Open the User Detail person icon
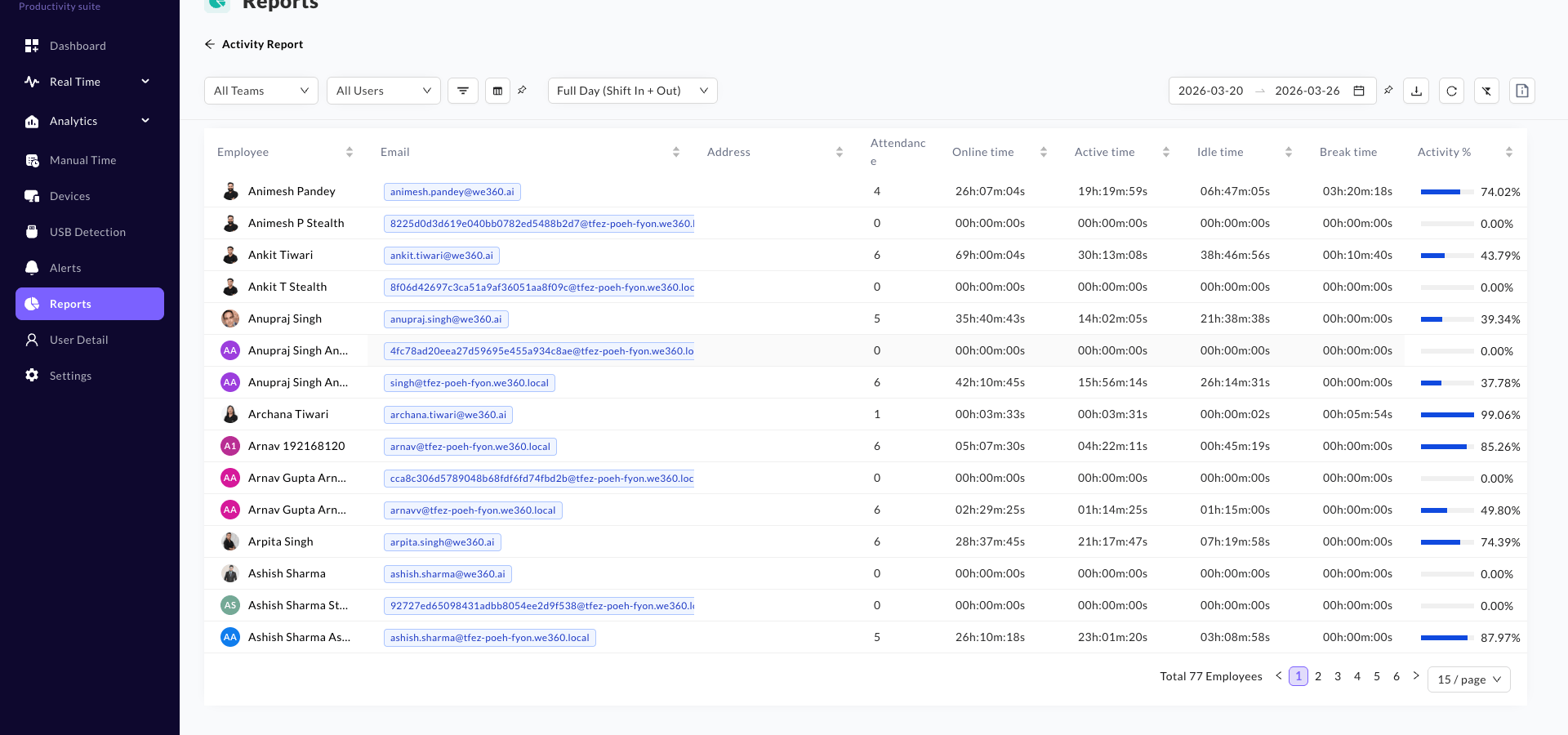The image size is (1568, 735). tap(32, 340)
